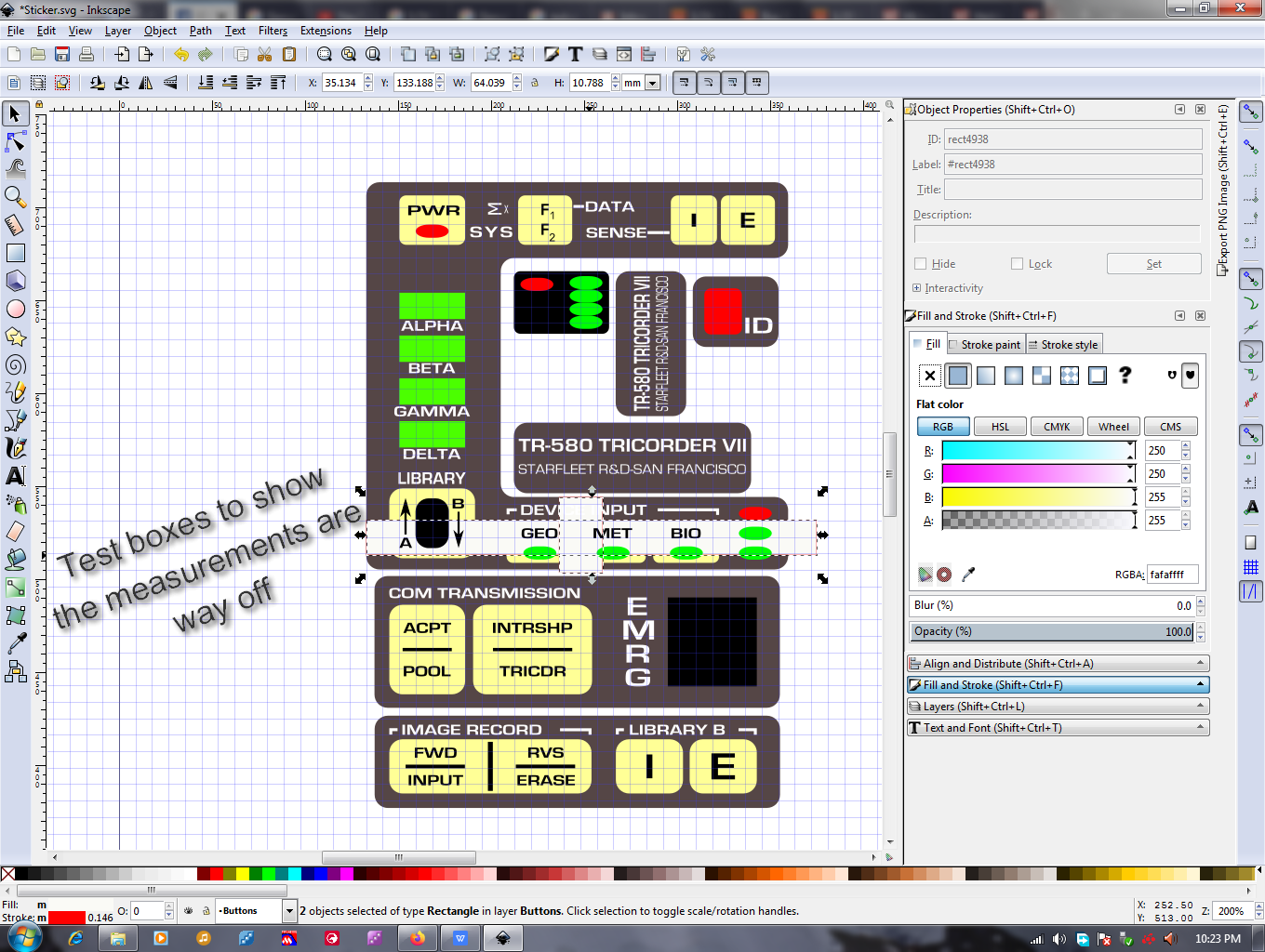Screen dimensions: 1265x952
Task: Click the Print document icon
Action: pyautogui.click(x=87, y=54)
